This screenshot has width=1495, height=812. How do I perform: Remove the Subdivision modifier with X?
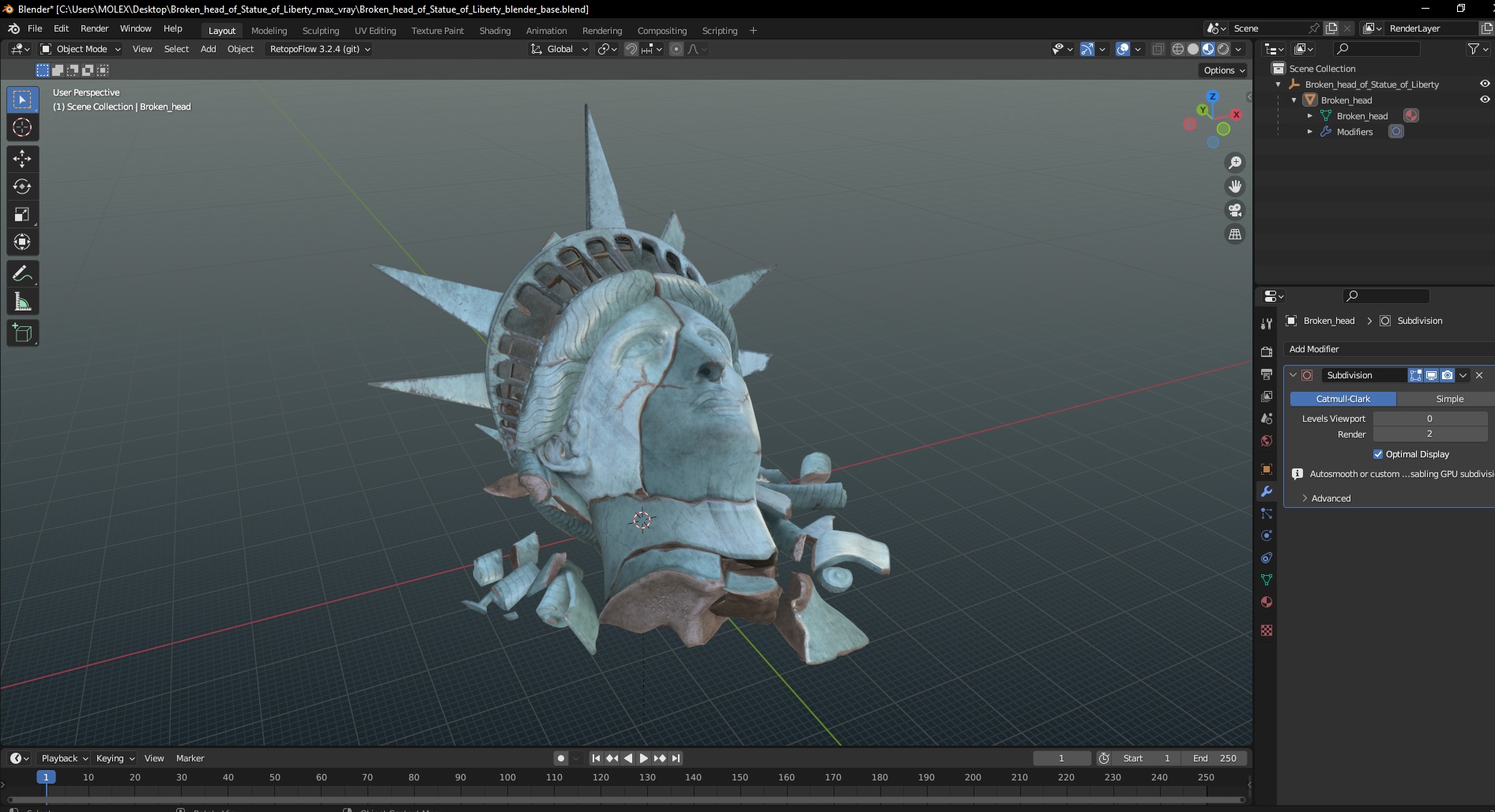(x=1479, y=375)
